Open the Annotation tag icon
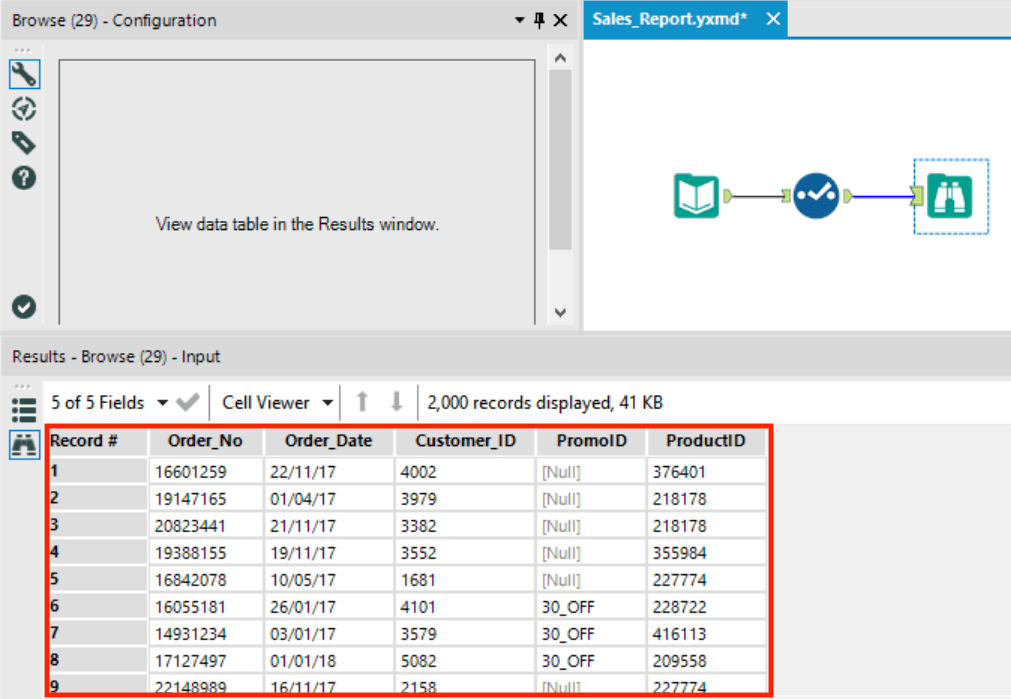Screen dimensions: 1011x699 [x=23, y=143]
